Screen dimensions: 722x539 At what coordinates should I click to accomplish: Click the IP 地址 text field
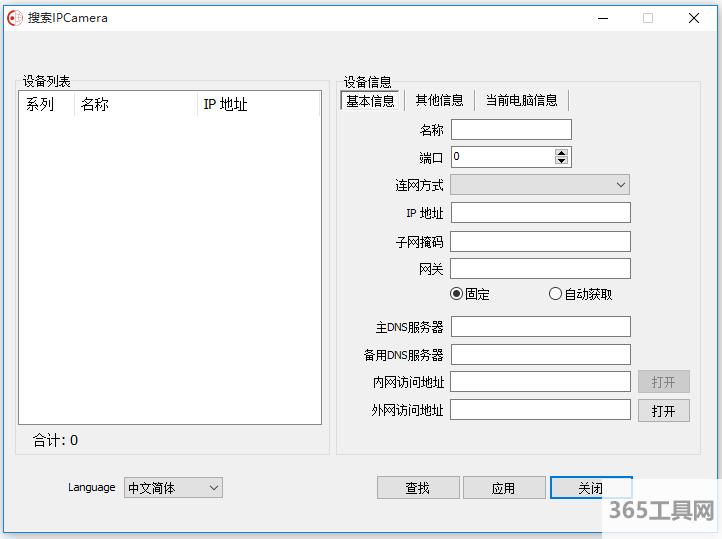coord(540,213)
